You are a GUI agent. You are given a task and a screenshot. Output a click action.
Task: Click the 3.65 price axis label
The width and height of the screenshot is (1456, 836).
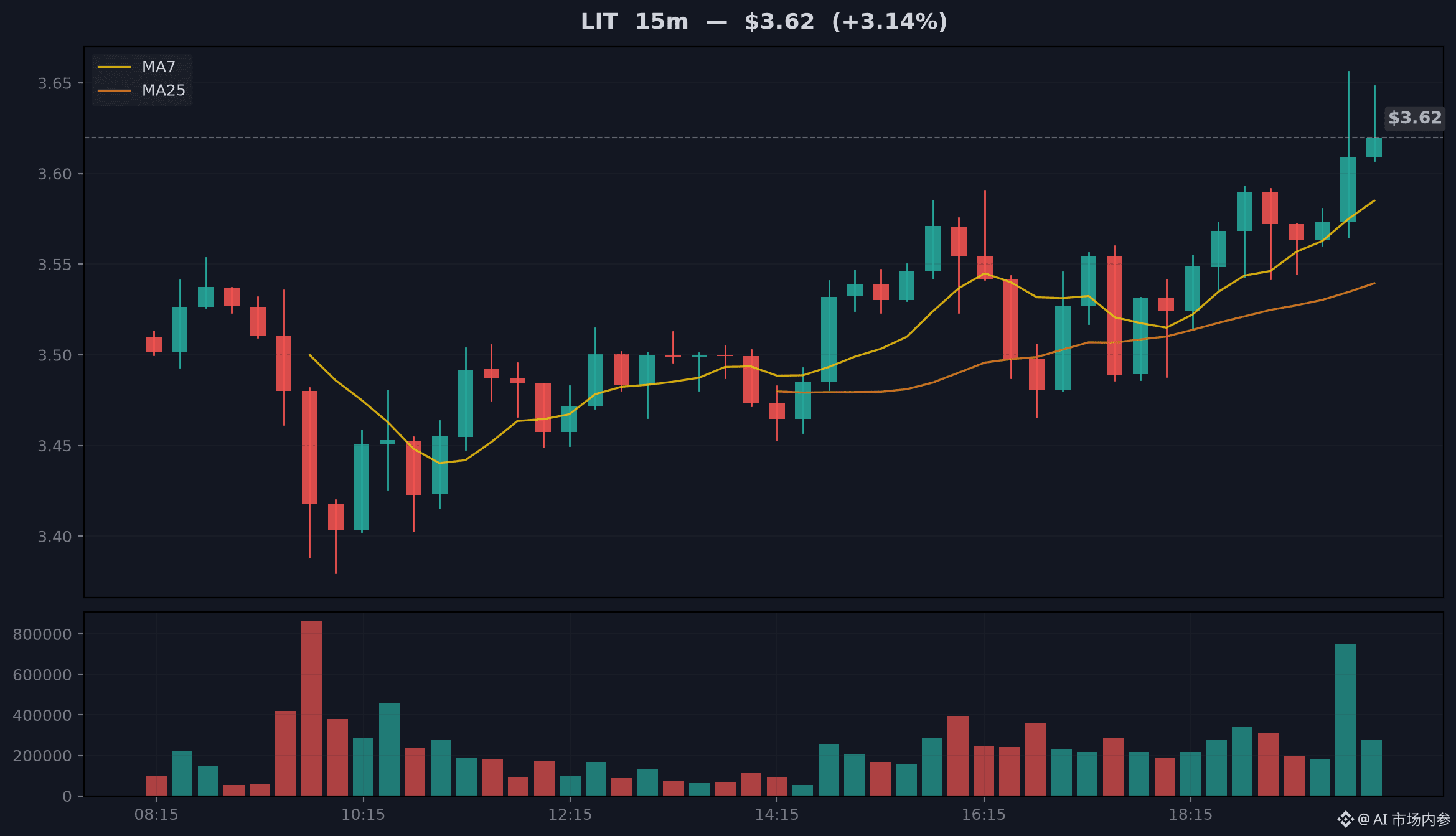coord(55,83)
